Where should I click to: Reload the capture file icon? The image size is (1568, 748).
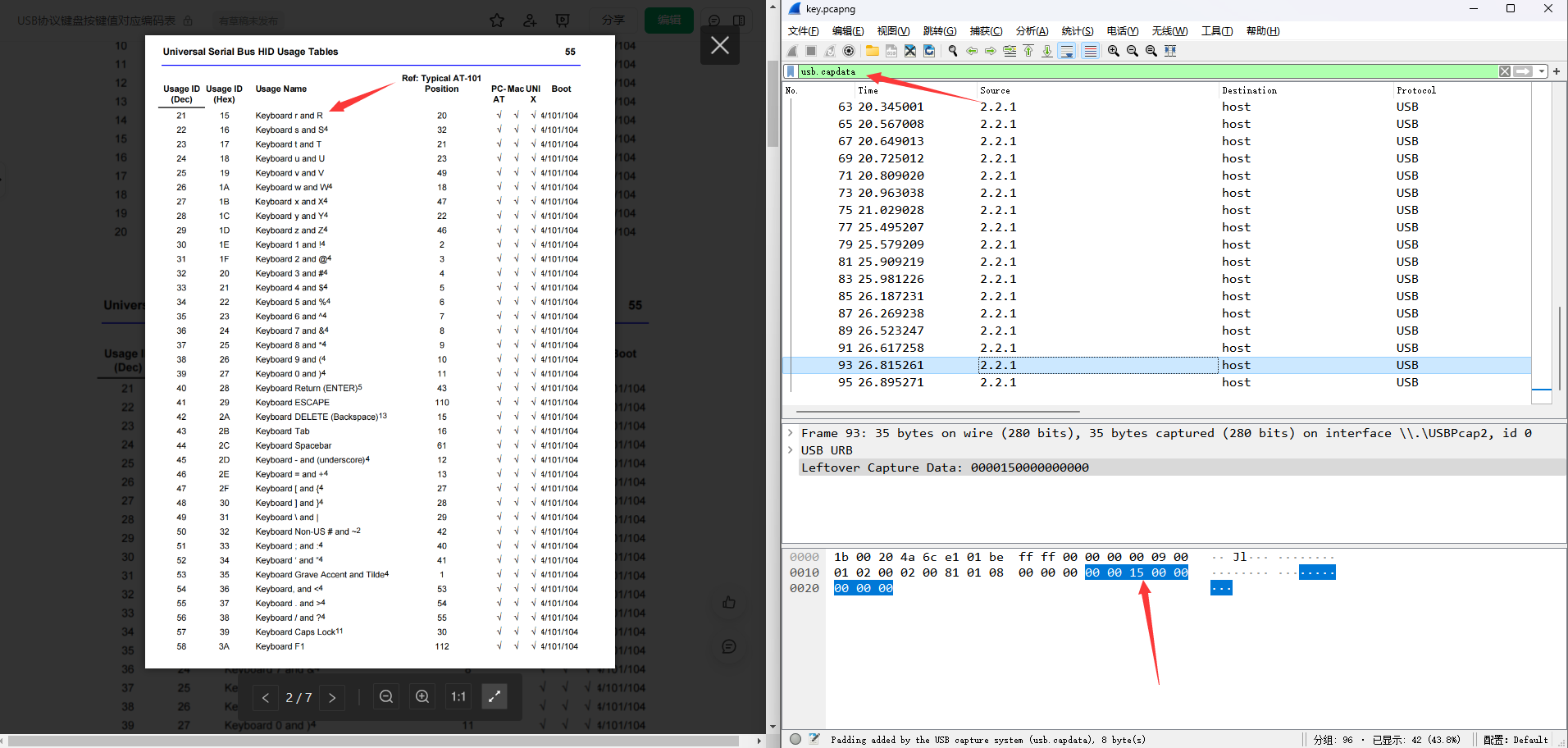(929, 51)
